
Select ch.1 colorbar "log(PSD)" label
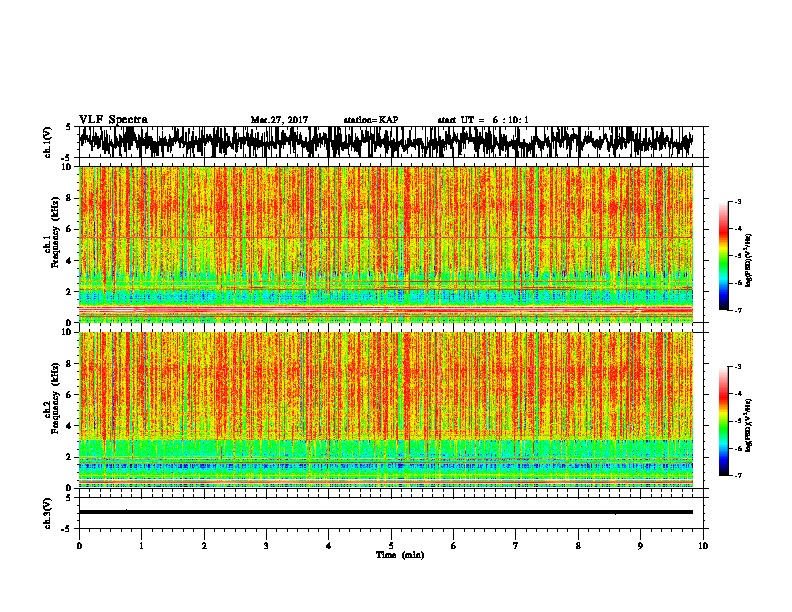coord(748,261)
